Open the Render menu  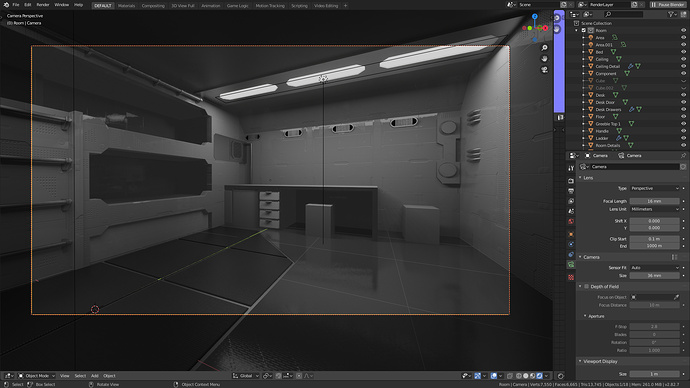(43, 5)
